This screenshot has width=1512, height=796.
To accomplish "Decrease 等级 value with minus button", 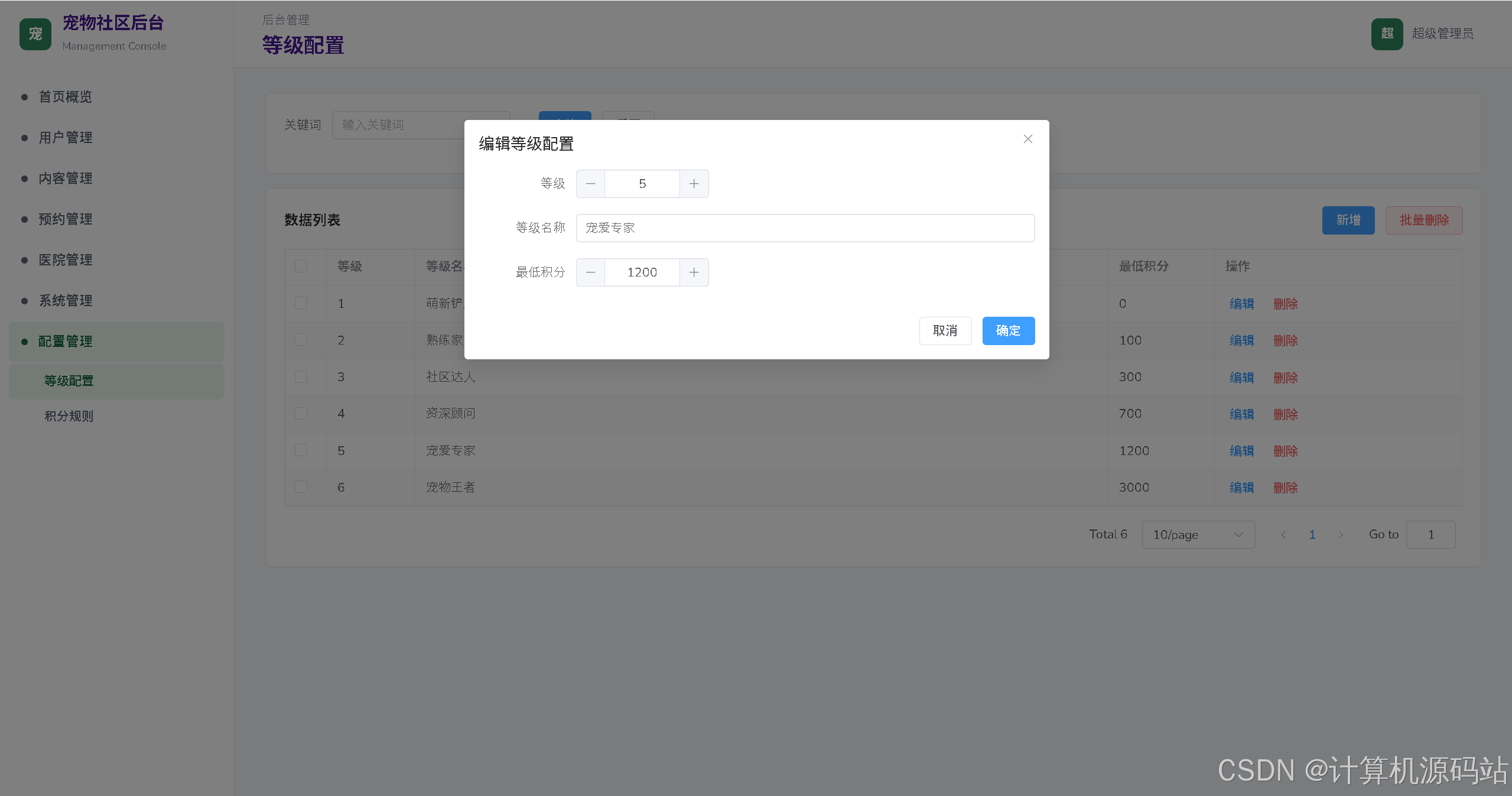I will tap(590, 184).
